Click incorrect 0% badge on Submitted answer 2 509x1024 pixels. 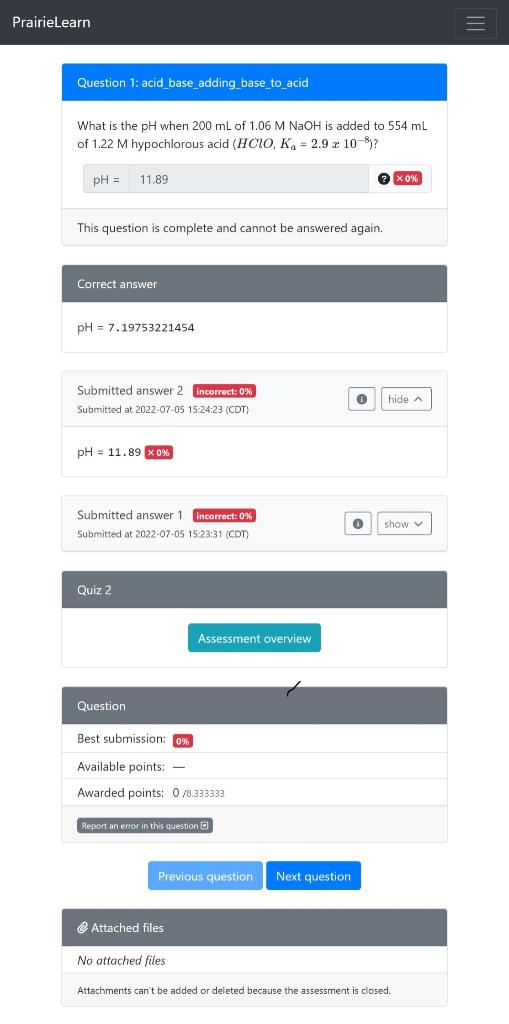point(224,391)
